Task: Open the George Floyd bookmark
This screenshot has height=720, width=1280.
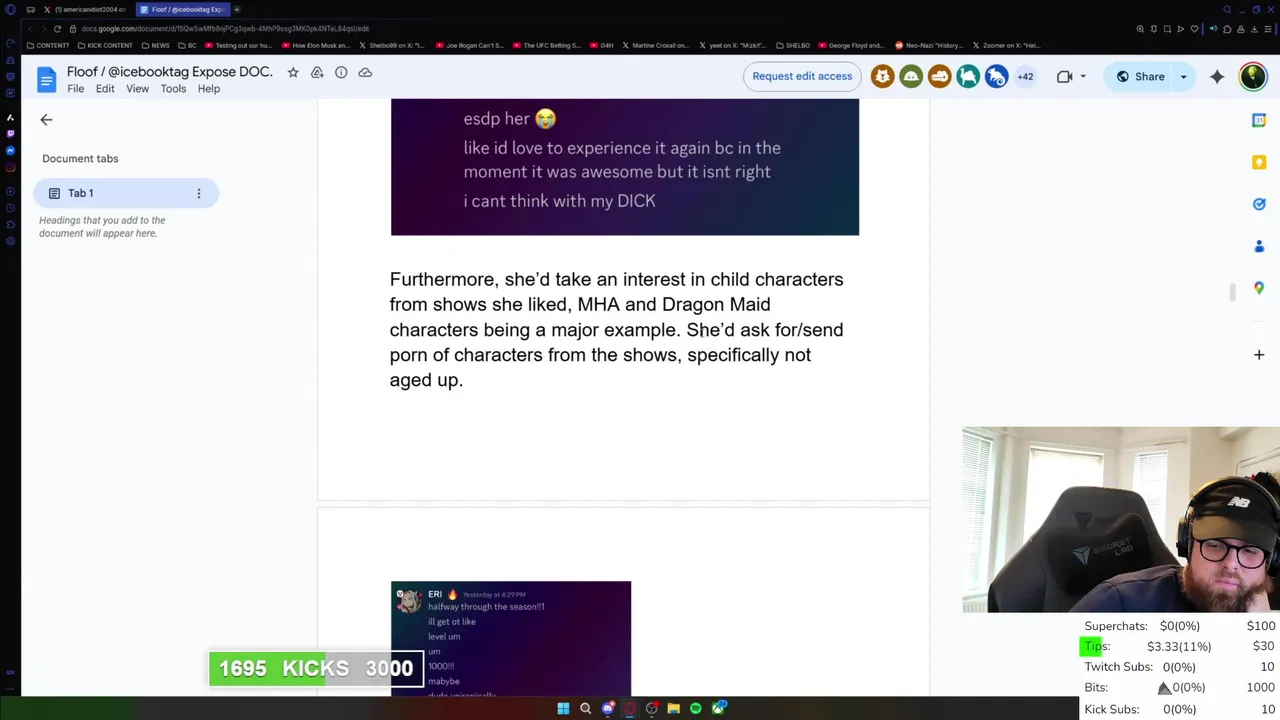Action: pyautogui.click(x=851, y=45)
